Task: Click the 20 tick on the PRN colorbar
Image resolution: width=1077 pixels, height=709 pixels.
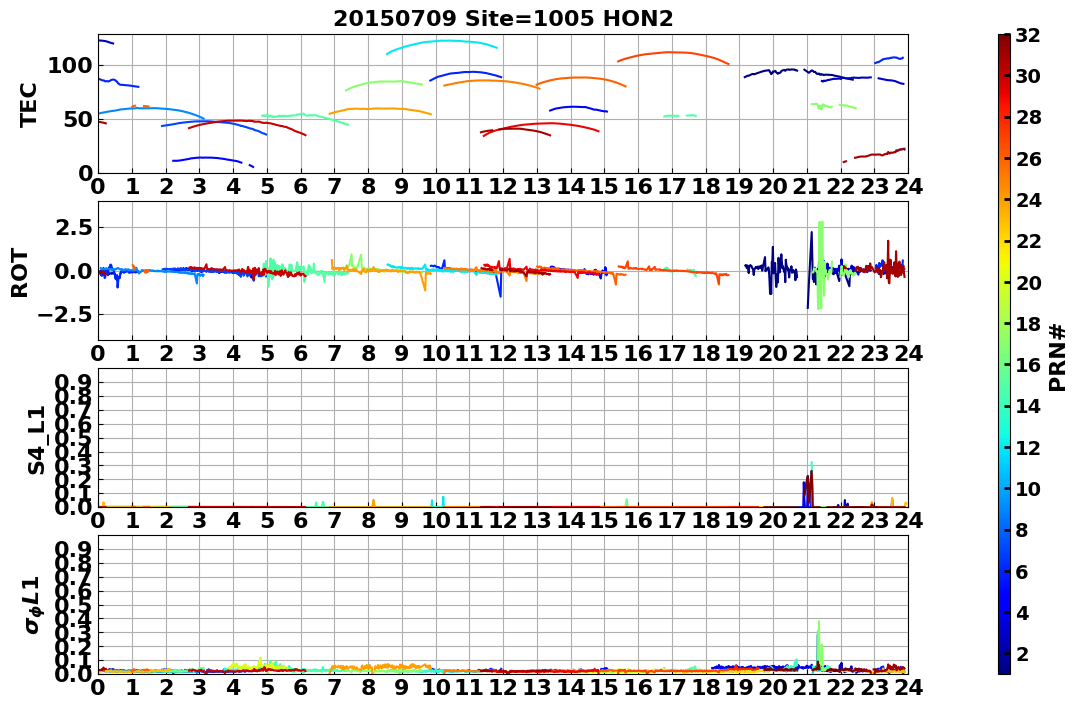Action: (x=1029, y=282)
